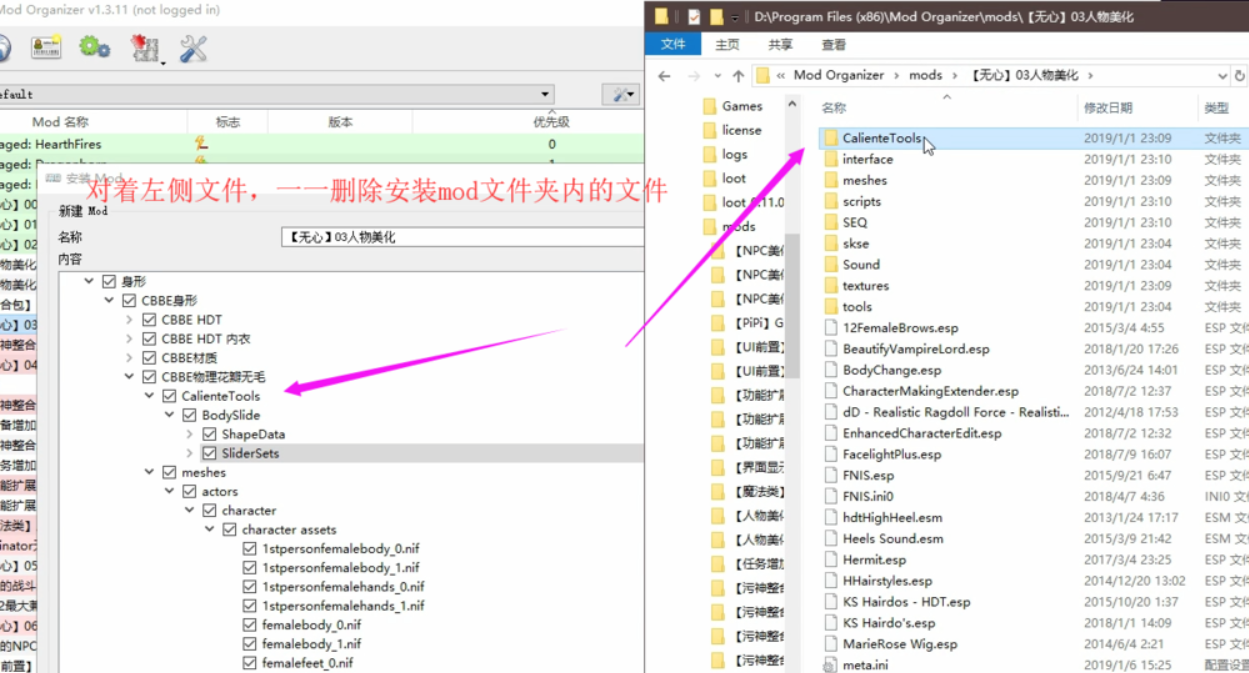The height and width of the screenshot is (673, 1249).
Task: Expand the CBBE材质 tree node
Action: pos(129,358)
